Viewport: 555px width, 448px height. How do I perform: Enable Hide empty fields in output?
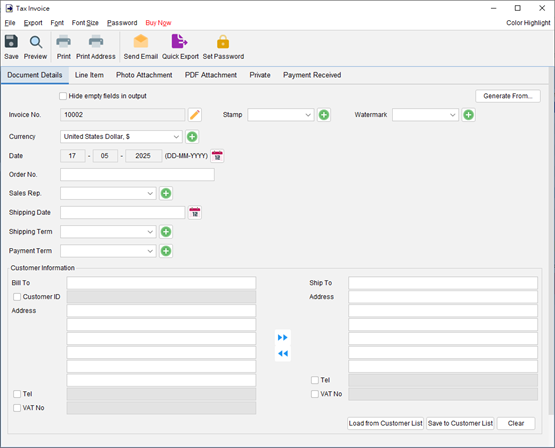pyautogui.click(x=63, y=96)
